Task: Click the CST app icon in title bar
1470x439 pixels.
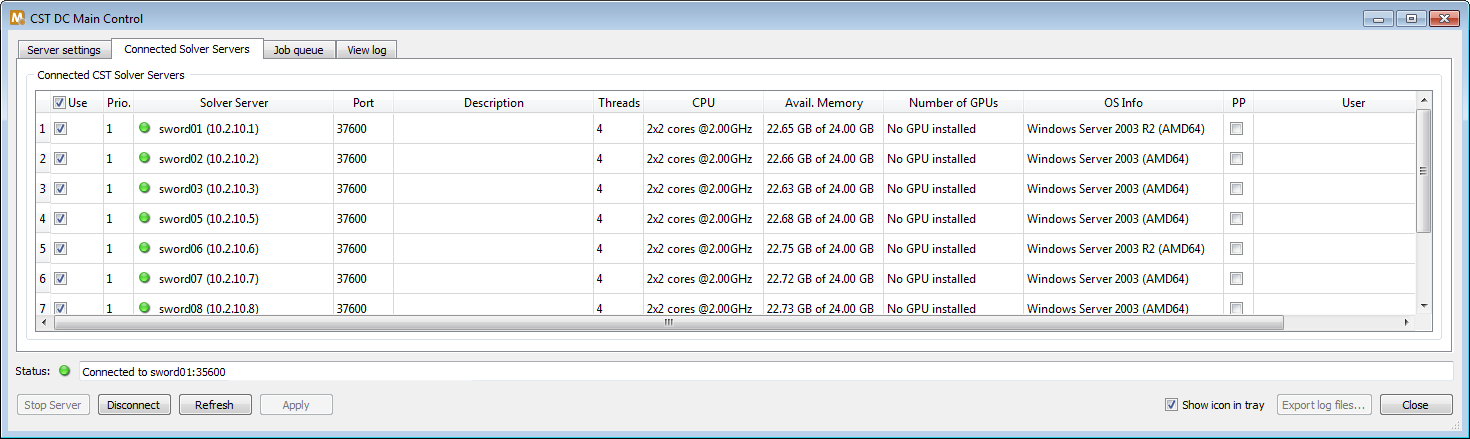Action: (16, 18)
